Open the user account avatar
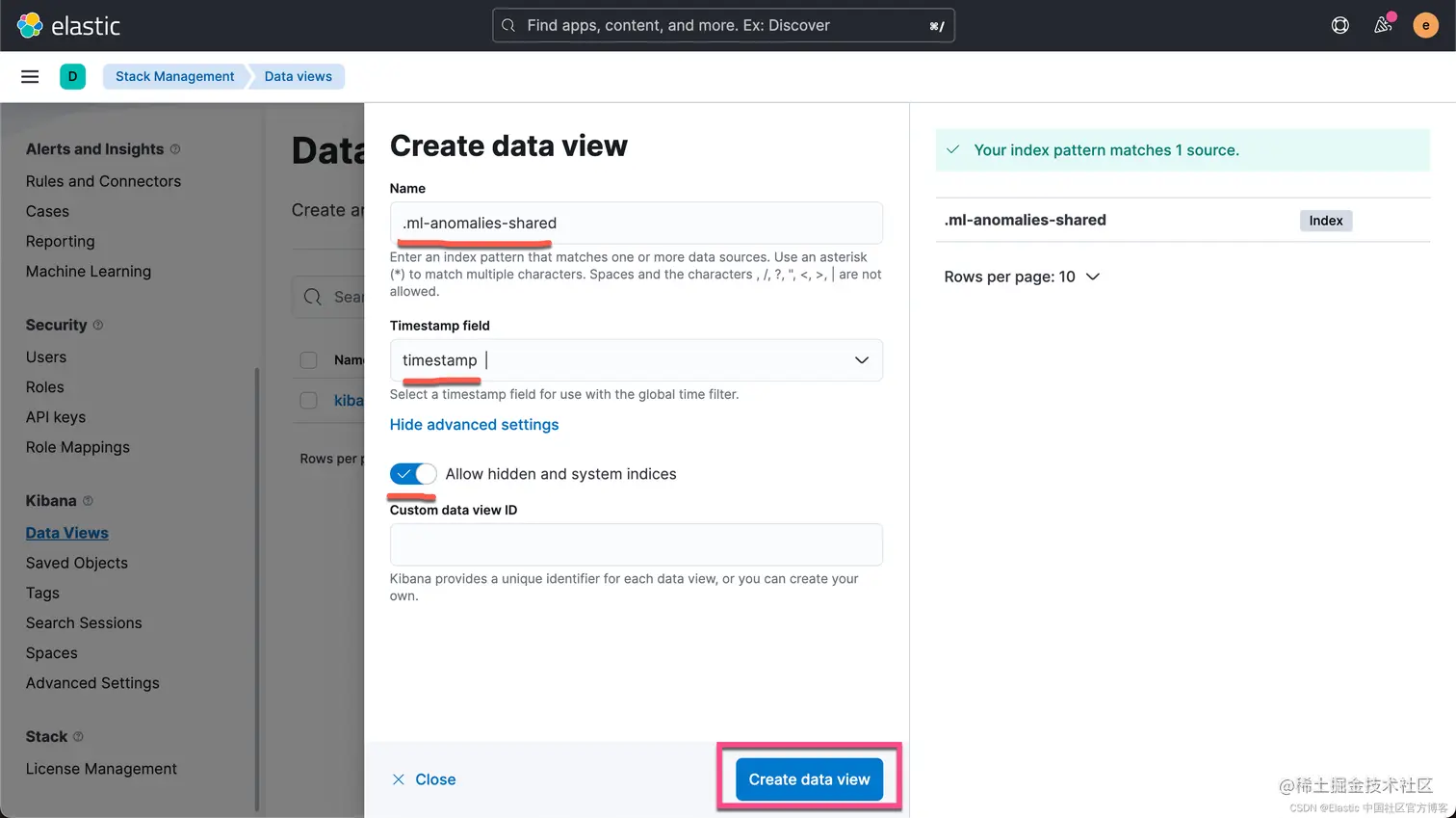The width and height of the screenshot is (1456, 818). (x=1425, y=25)
